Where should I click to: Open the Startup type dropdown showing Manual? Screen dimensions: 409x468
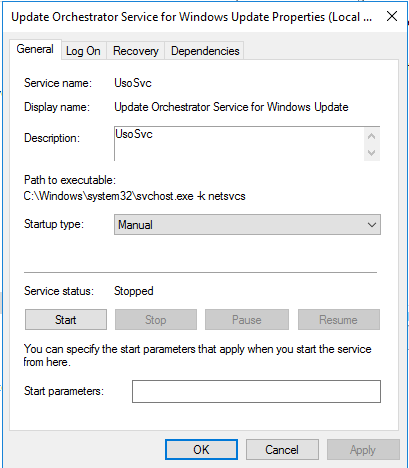(x=247, y=225)
